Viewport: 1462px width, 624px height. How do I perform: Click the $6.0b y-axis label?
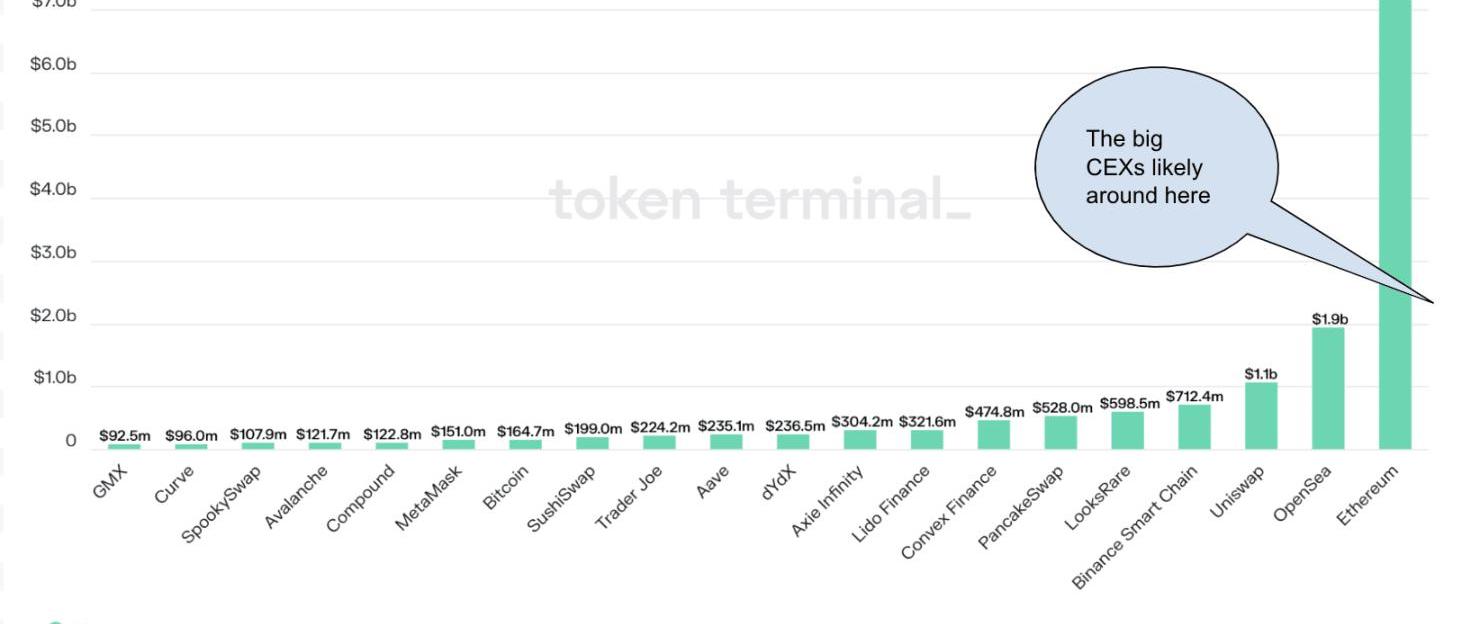coord(53,64)
